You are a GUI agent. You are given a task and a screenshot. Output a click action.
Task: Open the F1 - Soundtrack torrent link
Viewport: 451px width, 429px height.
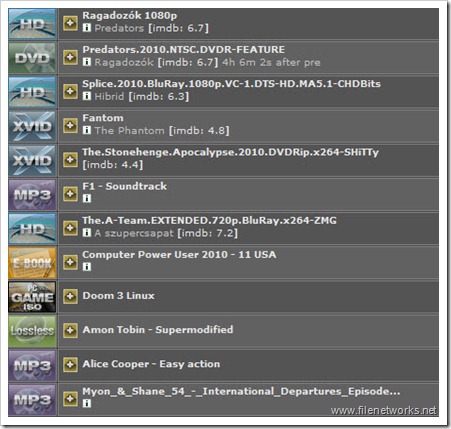pyautogui.click(x=125, y=186)
